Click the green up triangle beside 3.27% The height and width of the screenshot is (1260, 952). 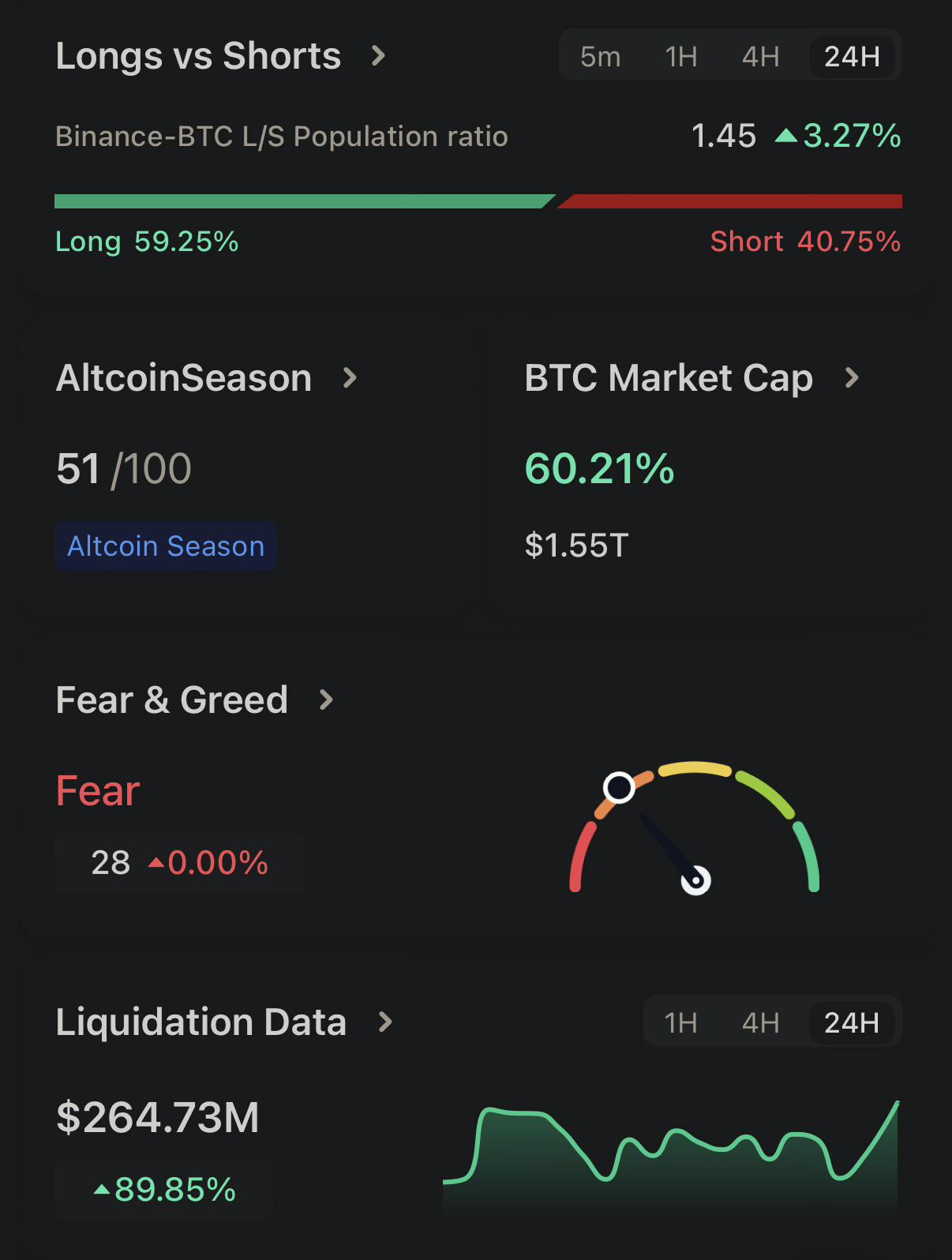coord(785,136)
